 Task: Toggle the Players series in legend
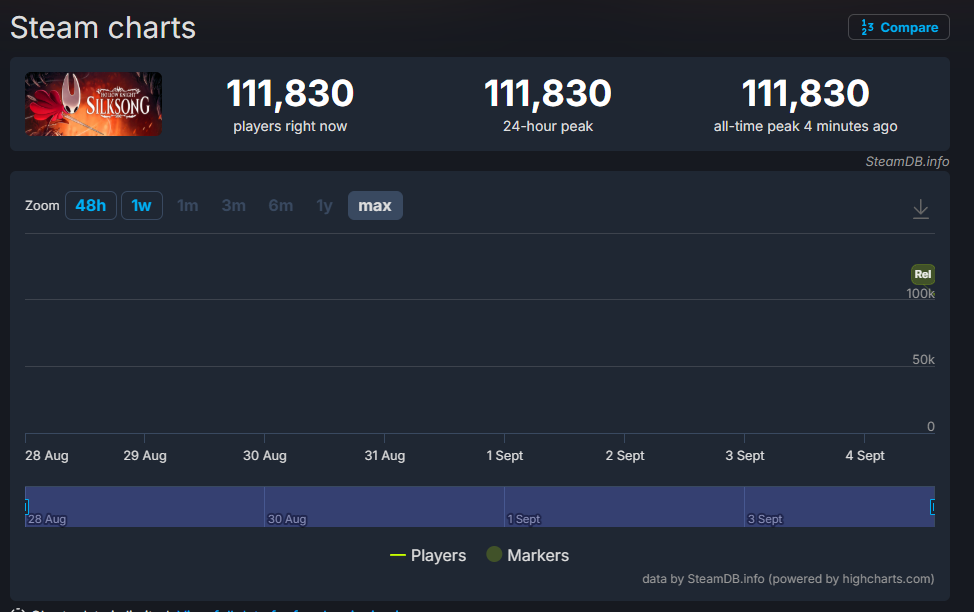(427, 555)
